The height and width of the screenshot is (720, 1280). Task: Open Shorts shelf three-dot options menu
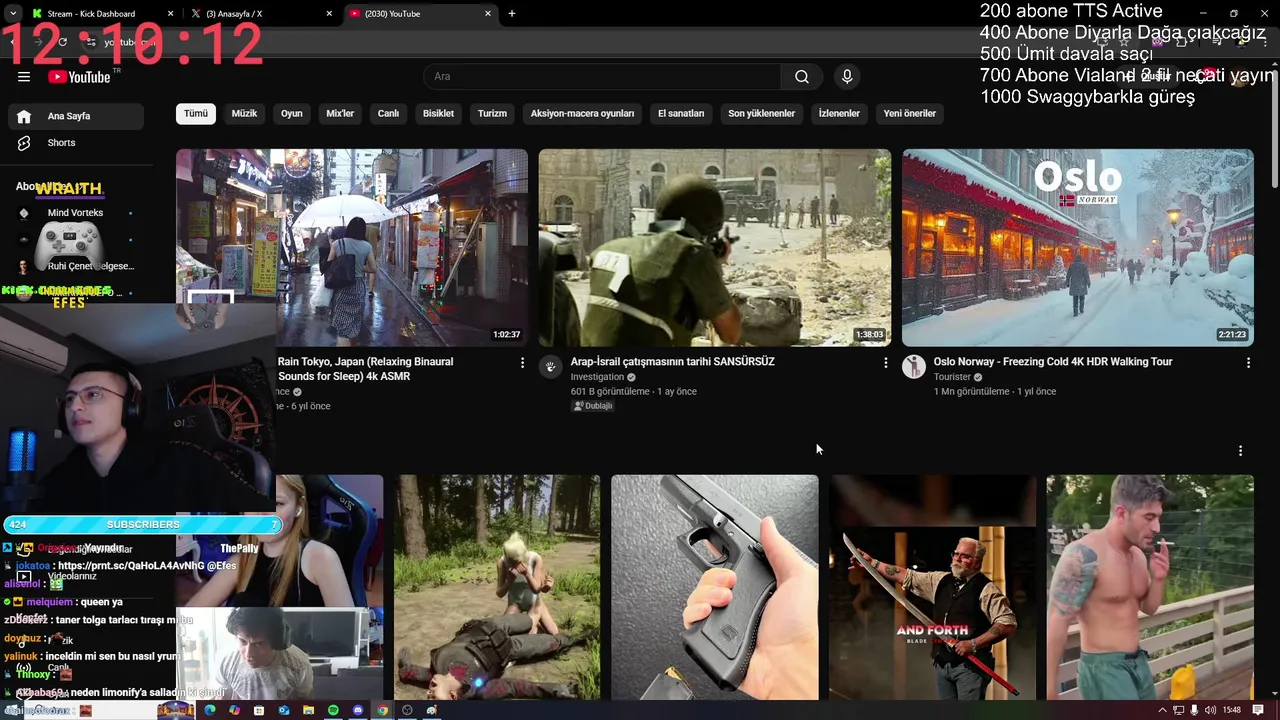(x=1240, y=451)
